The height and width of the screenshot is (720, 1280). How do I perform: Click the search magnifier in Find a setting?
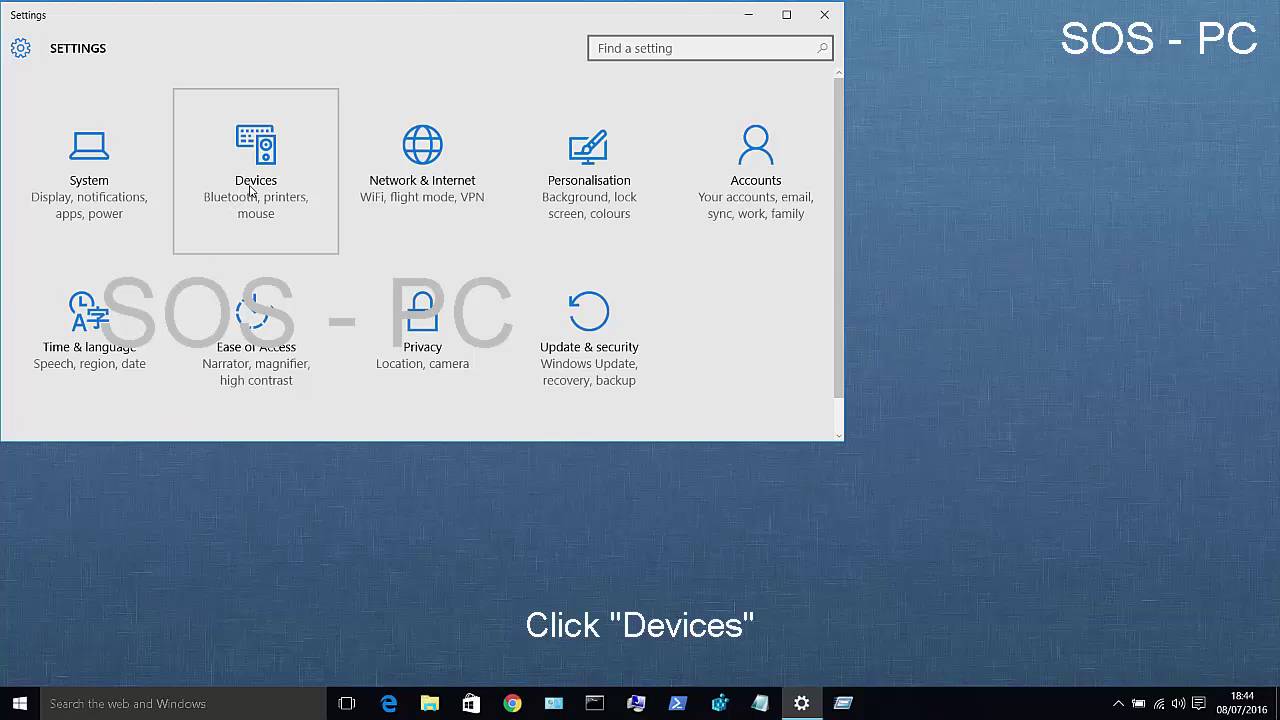tap(822, 48)
